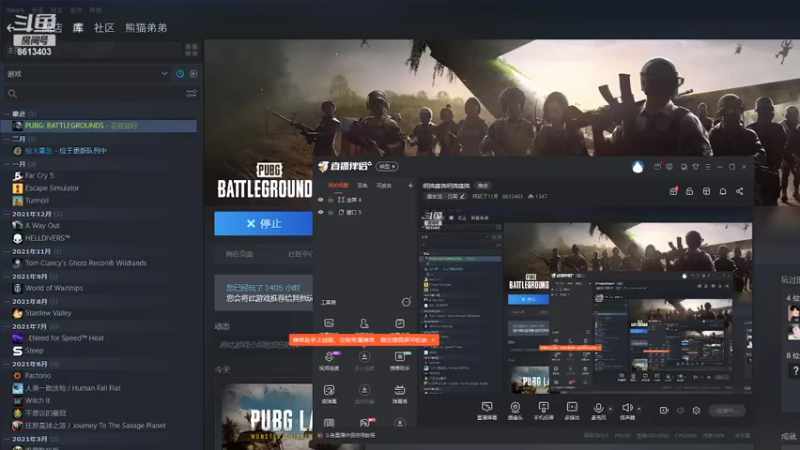Click the round icon beside 工具箱 header
The width and height of the screenshot is (800, 450).
click(x=406, y=302)
